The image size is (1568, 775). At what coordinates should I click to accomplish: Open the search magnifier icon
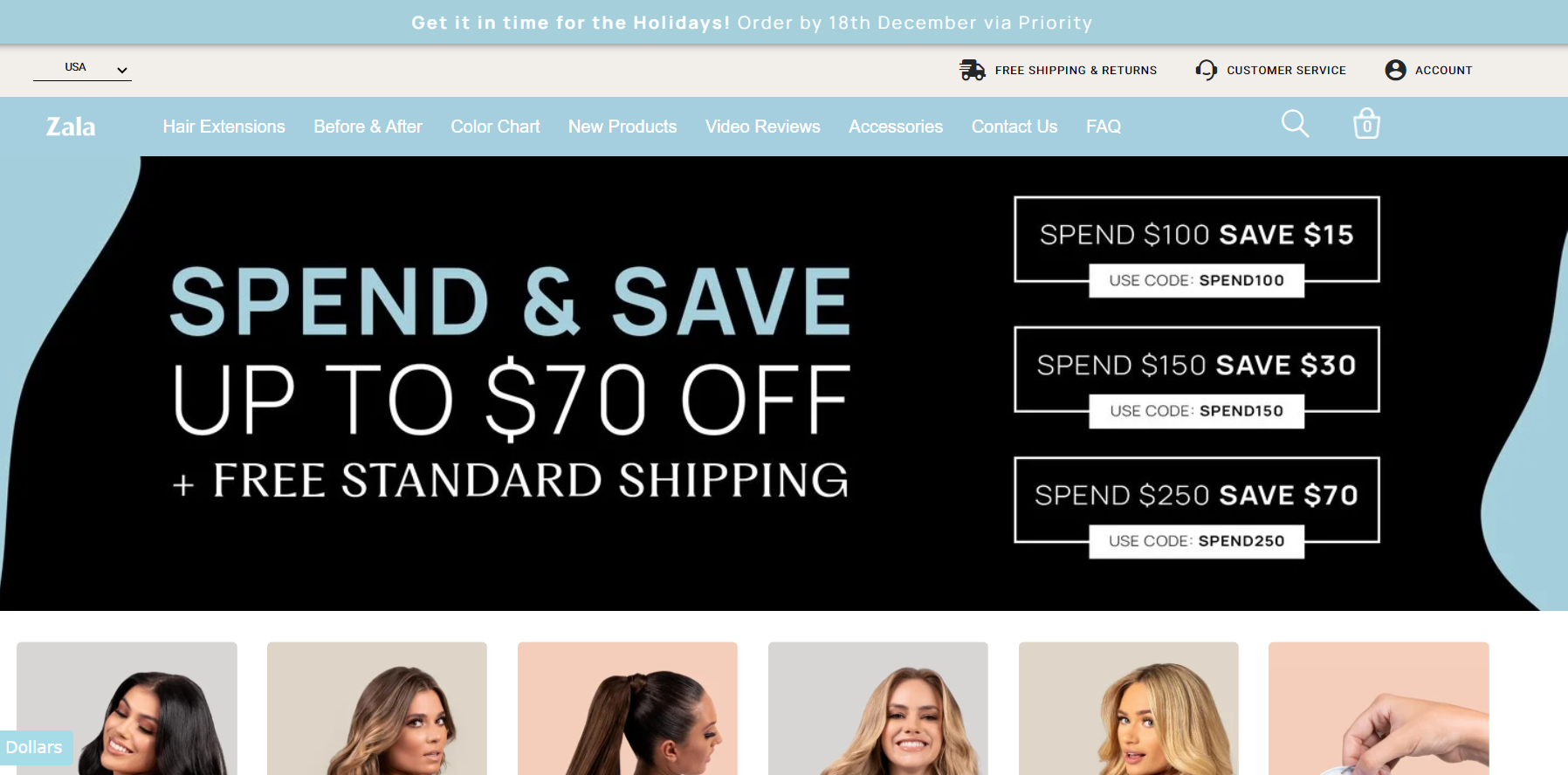[x=1295, y=124]
